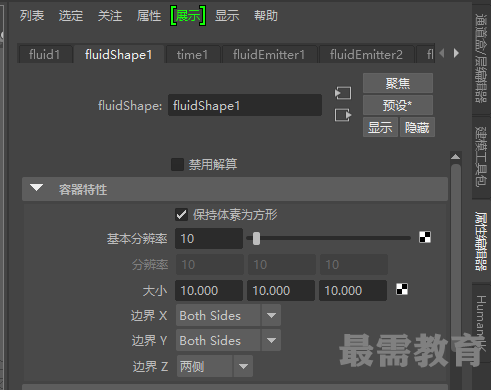Click the first 大小 value field
The width and height of the screenshot is (491, 390).
209,290
